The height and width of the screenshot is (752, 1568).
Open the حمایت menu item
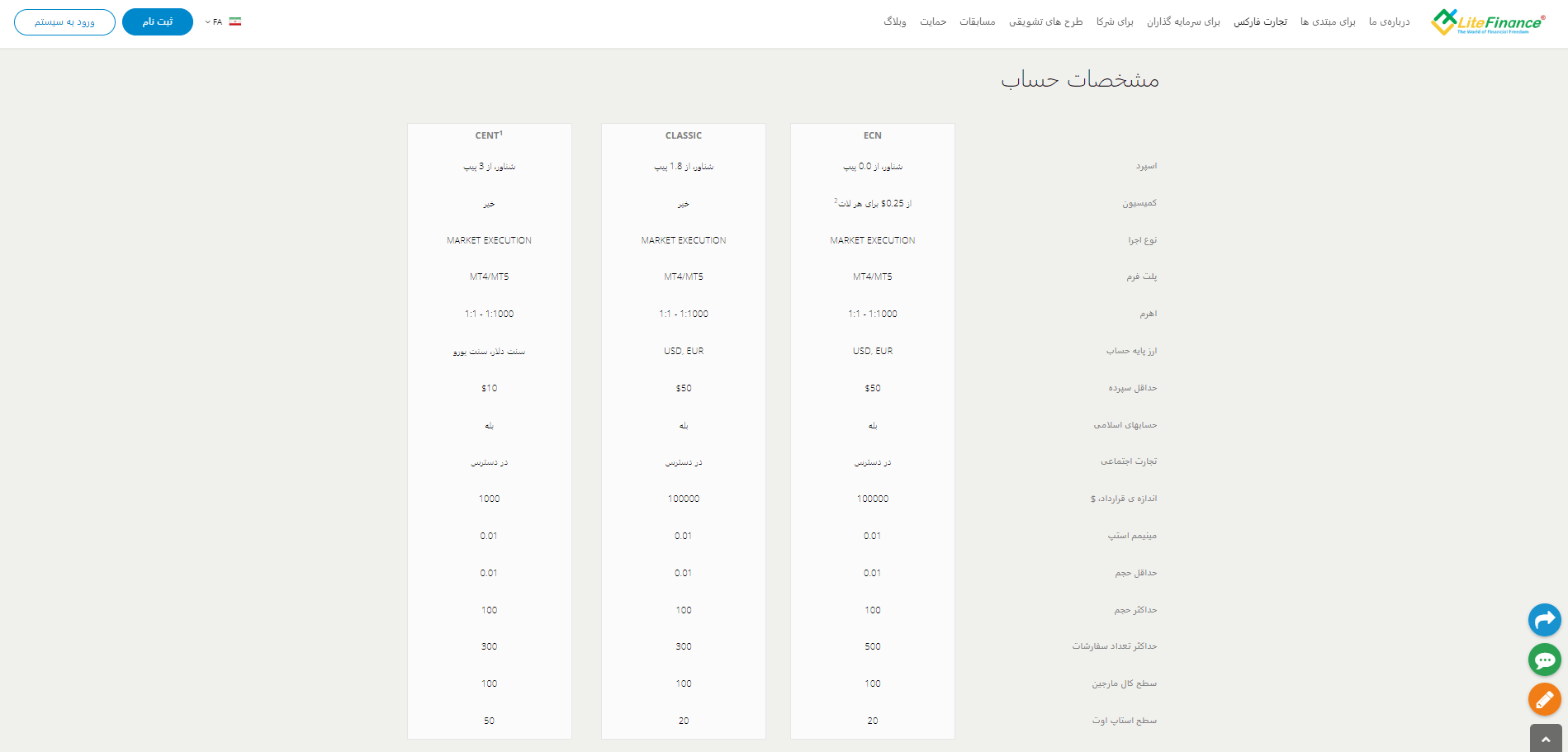[x=933, y=21]
